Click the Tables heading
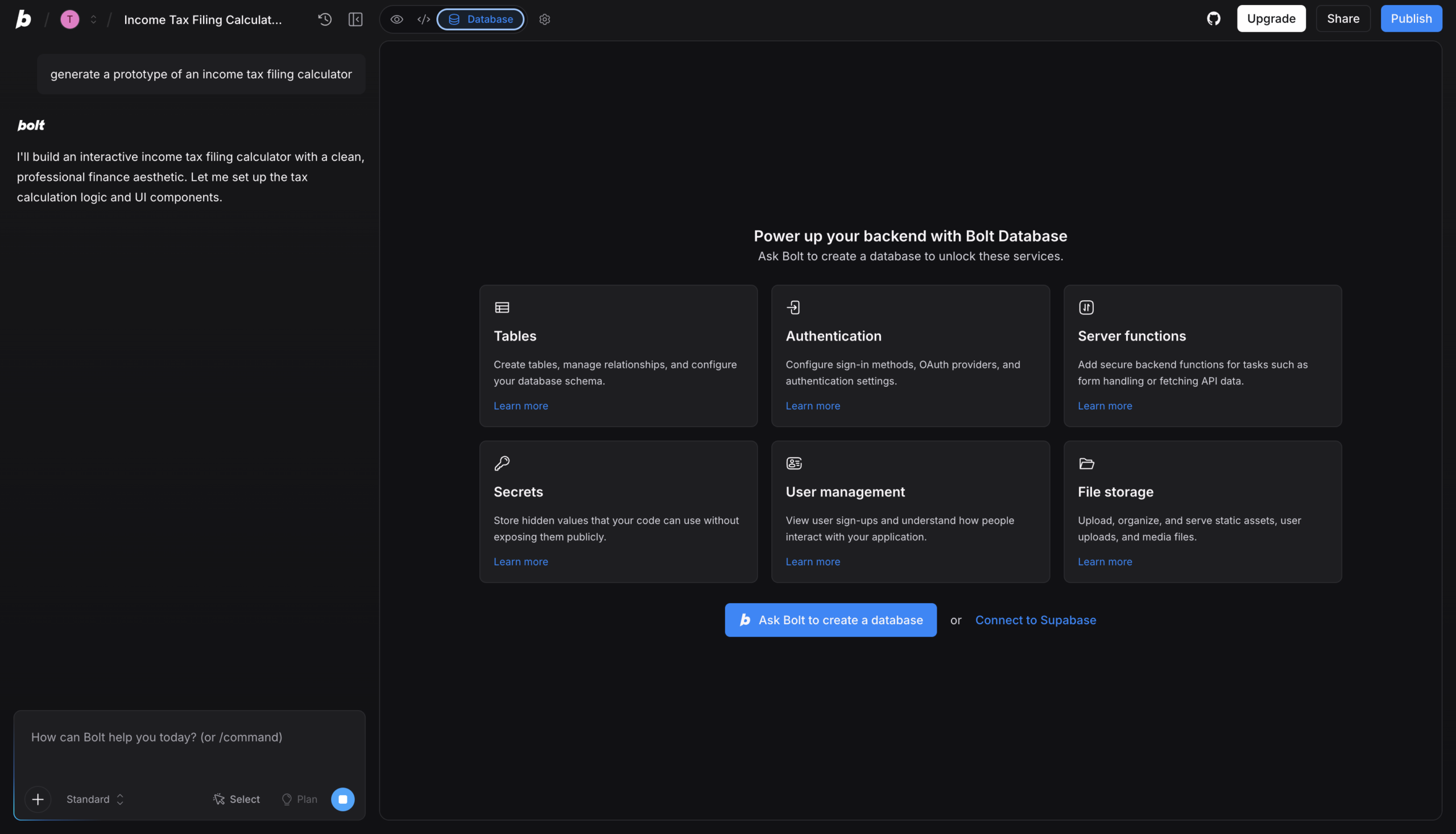Screen dimensions: 1456x834 (x=515, y=336)
